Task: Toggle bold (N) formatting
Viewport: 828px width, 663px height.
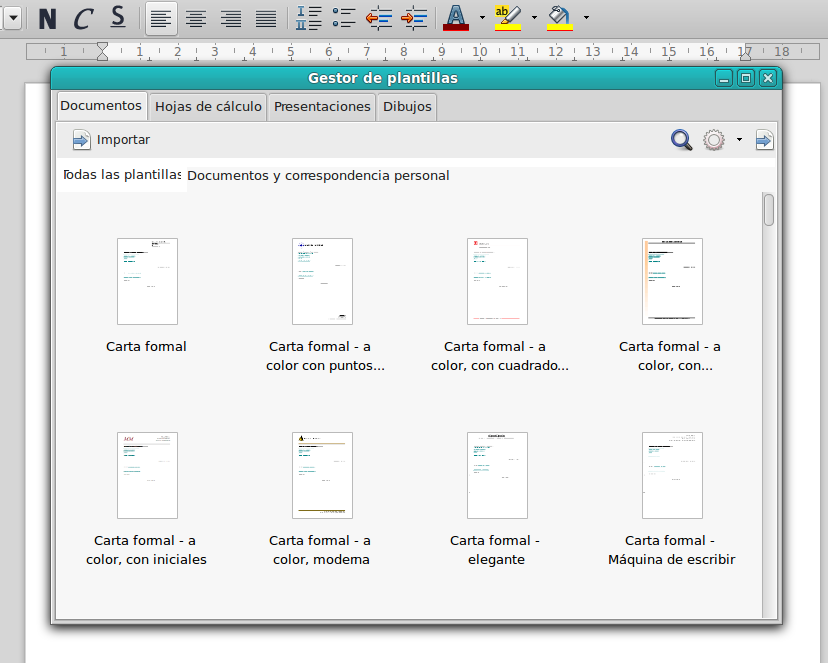Action: 48,18
